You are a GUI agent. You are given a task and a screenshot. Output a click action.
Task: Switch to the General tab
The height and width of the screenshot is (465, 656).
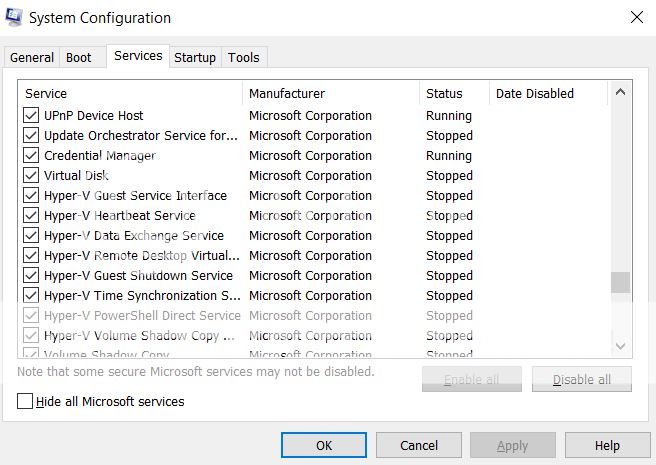click(x=32, y=57)
